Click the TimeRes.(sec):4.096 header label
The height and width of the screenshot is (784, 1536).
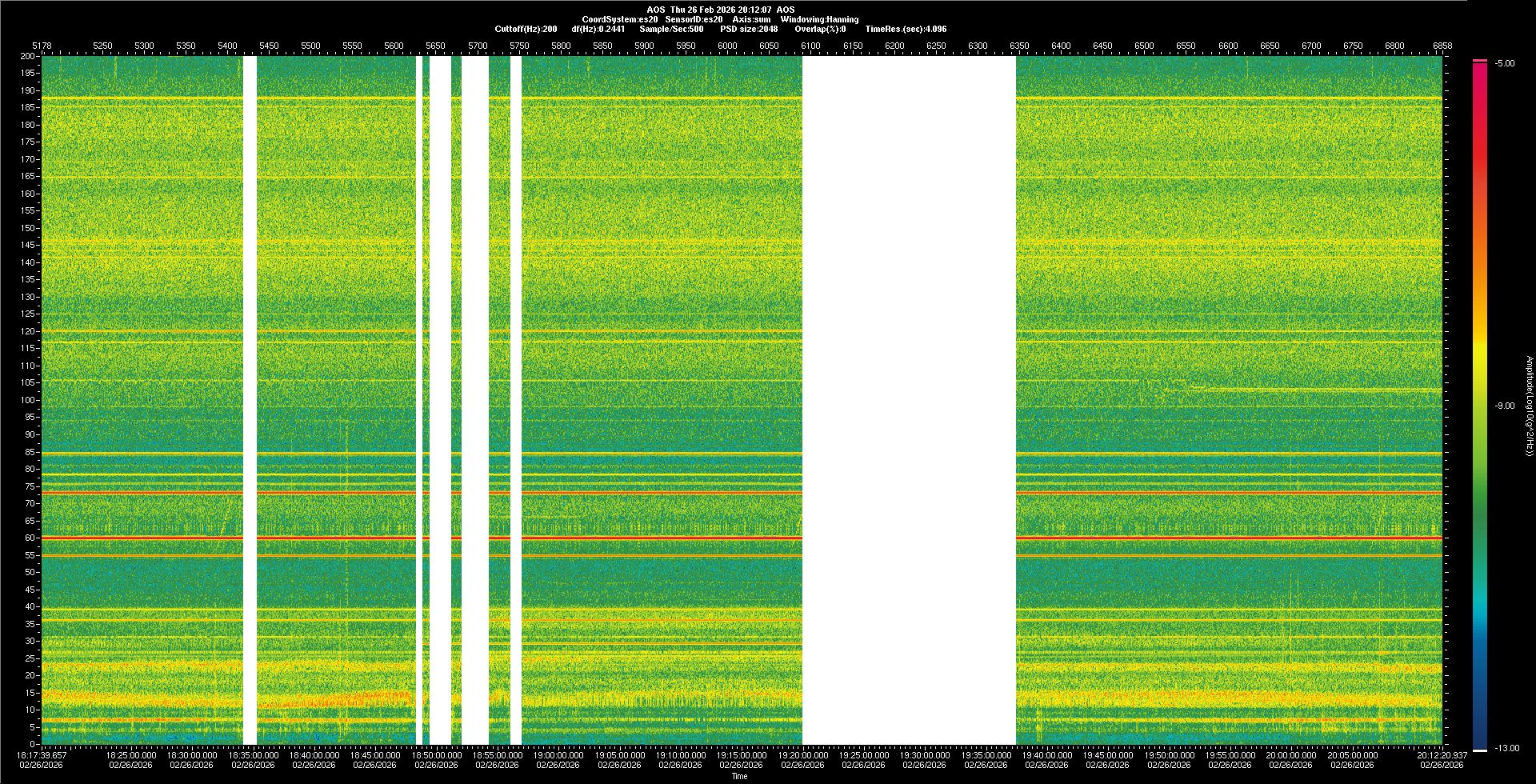906,29
